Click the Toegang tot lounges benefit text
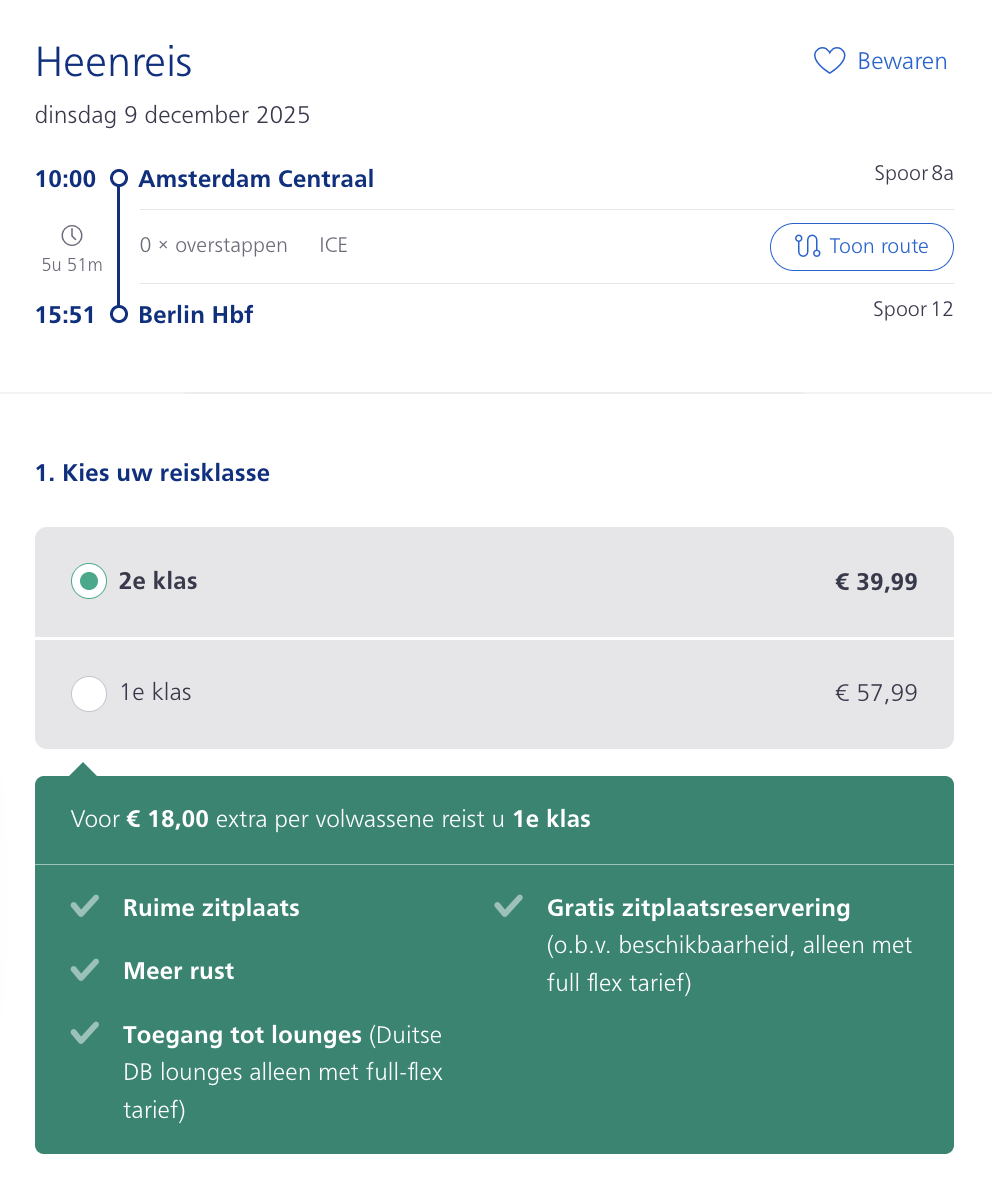Image resolution: width=992 pixels, height=1198 pixels. click(242, 1034)
